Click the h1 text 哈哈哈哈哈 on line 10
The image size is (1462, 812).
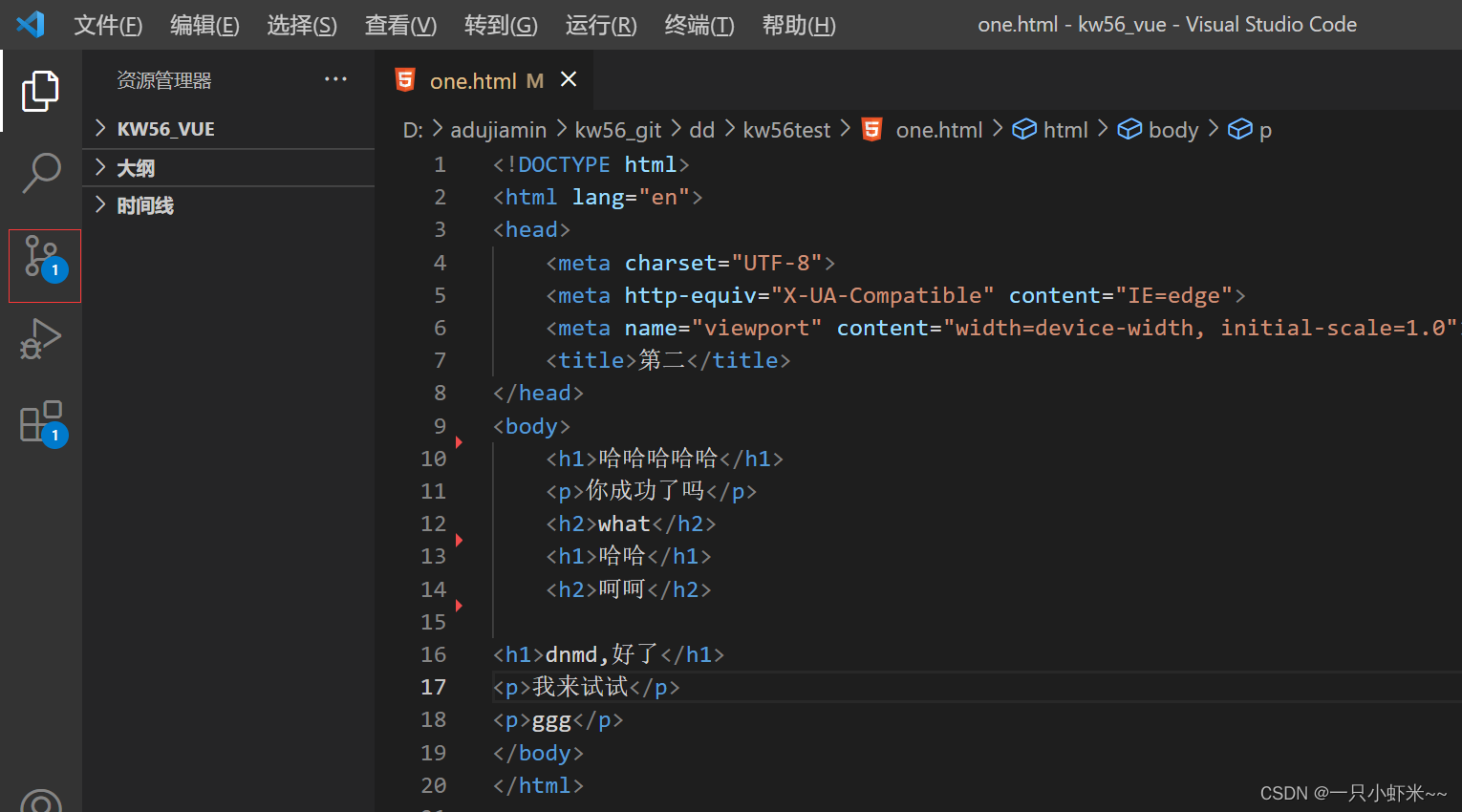657,459
